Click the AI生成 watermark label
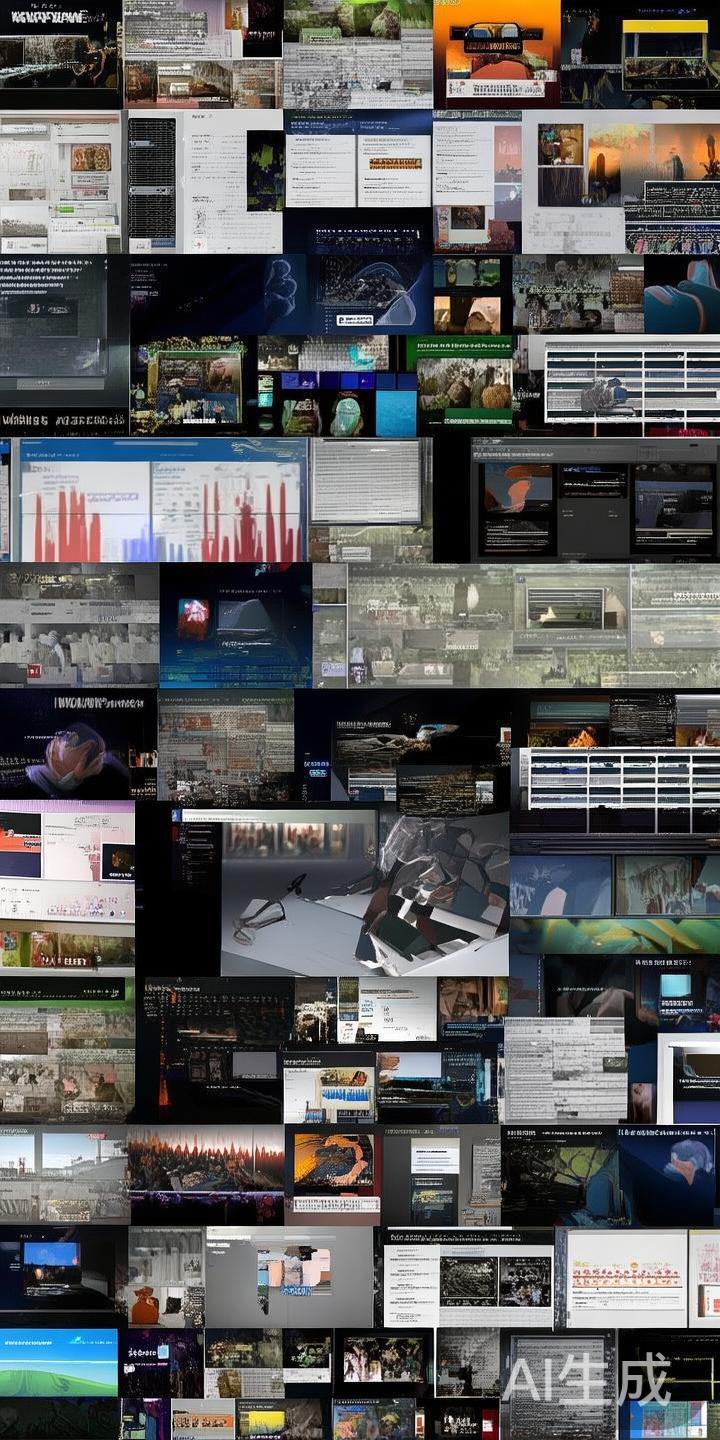This screenshot has height=1440, width=720. pos(587,1381)
